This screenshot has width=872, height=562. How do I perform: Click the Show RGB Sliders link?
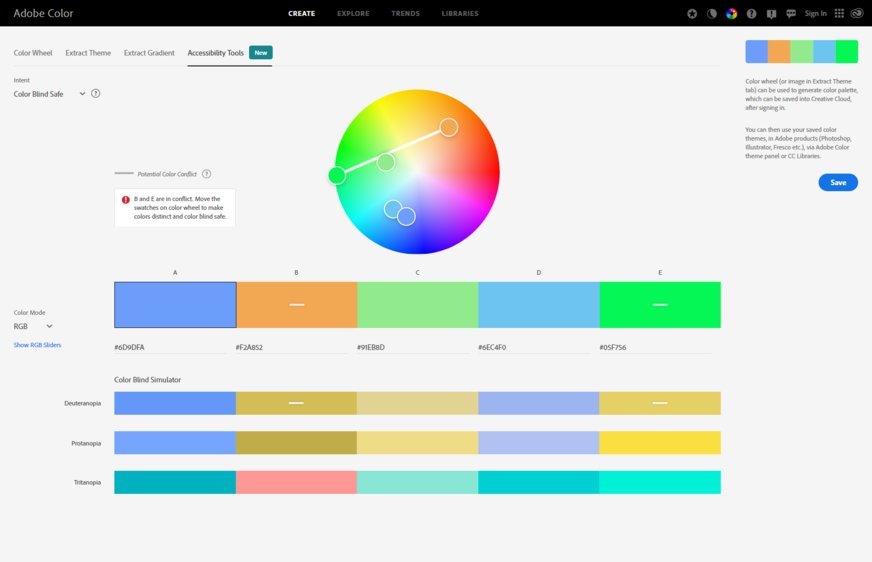point(37,345)
